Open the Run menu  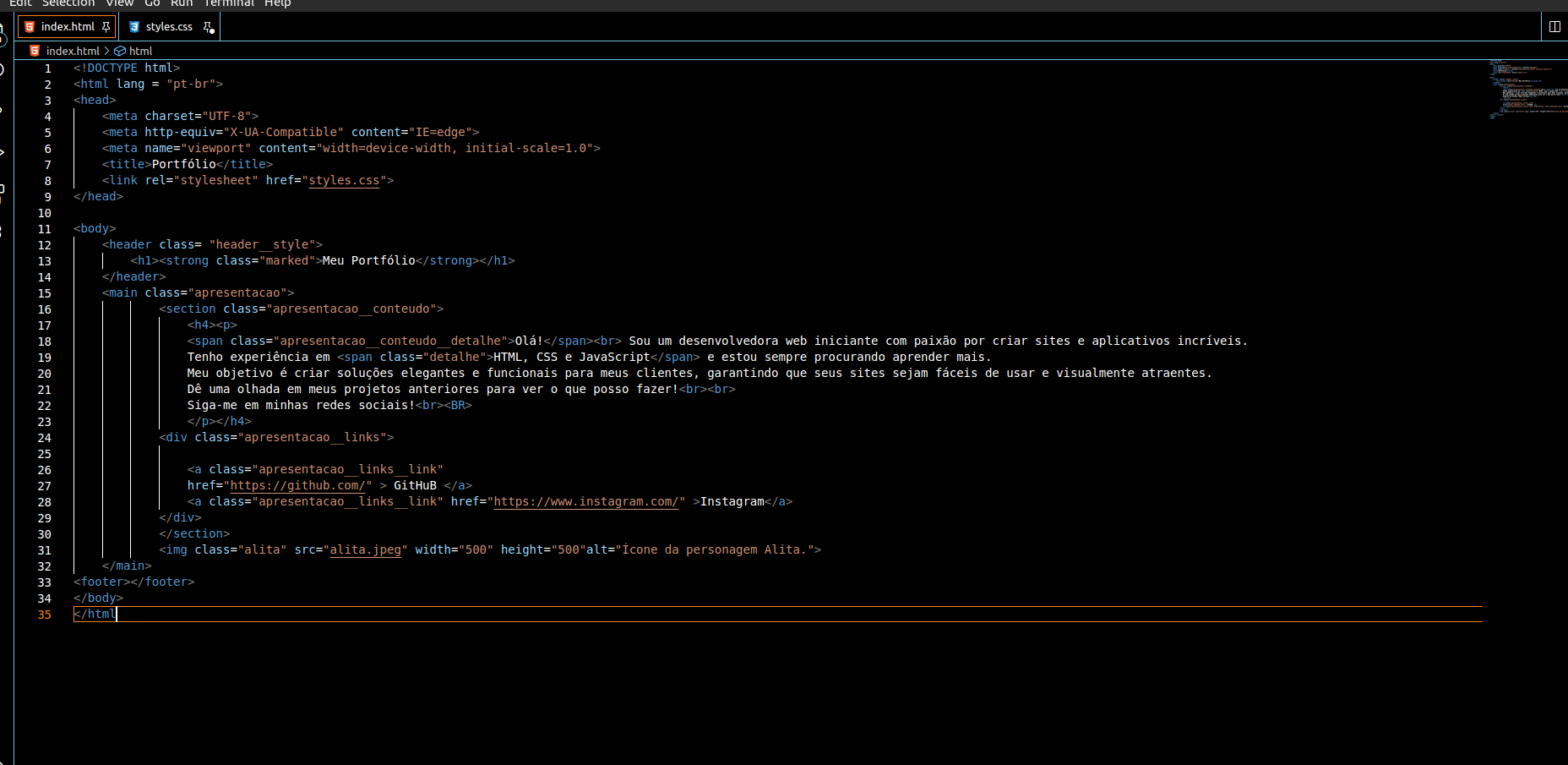pyautogui.click(x=182, y=3)
